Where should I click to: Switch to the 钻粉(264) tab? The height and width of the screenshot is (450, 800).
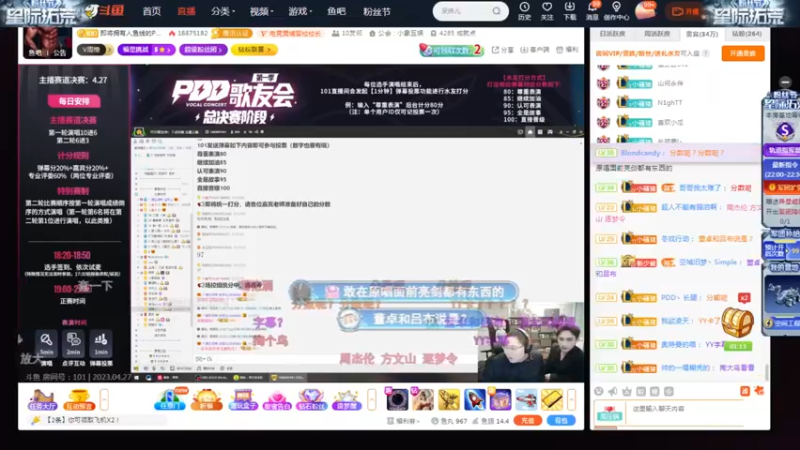pyautogui.click(x=746, y=34)
